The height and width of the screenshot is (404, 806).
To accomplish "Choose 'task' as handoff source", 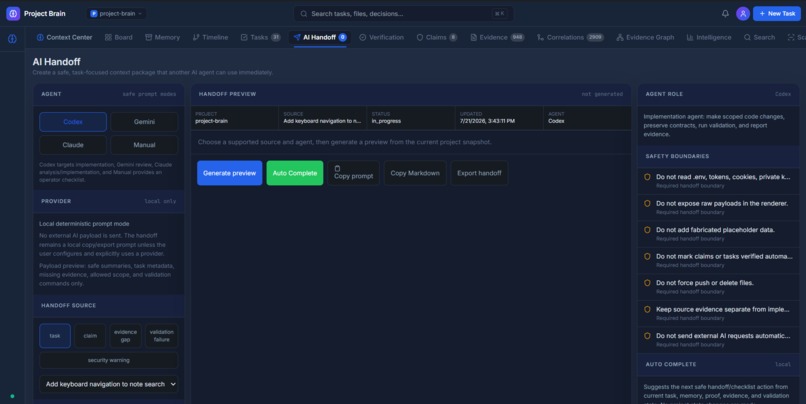I will (x=55, y=336).
